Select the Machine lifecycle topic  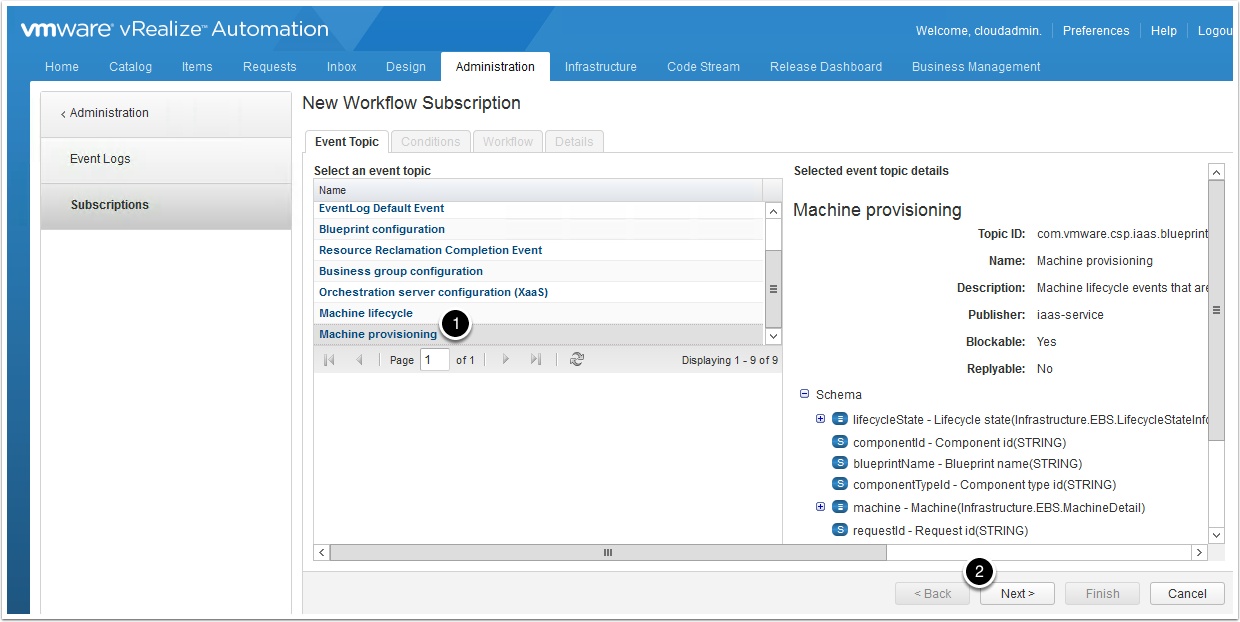538,314
